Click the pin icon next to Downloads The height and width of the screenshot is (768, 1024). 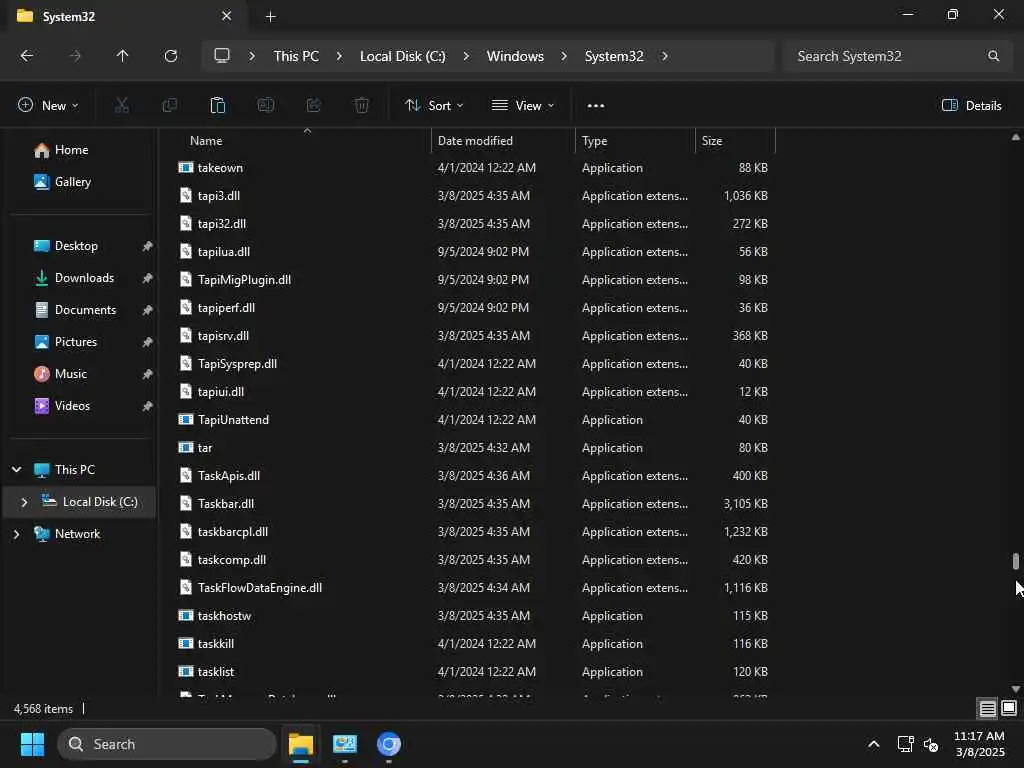tap(148, 278)
